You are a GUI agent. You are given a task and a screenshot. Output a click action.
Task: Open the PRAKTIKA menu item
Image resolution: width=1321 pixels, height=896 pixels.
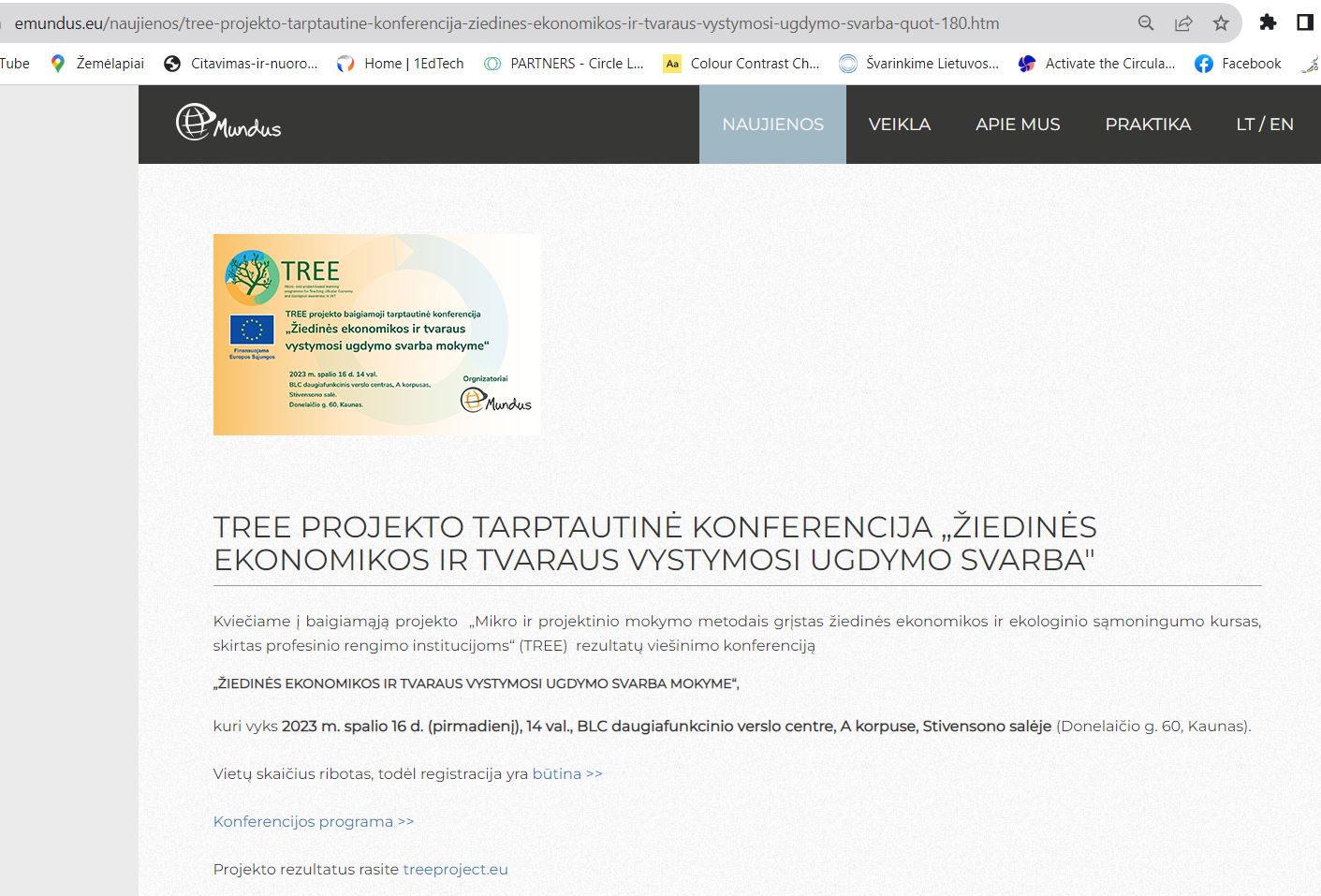pos(1148,125)
